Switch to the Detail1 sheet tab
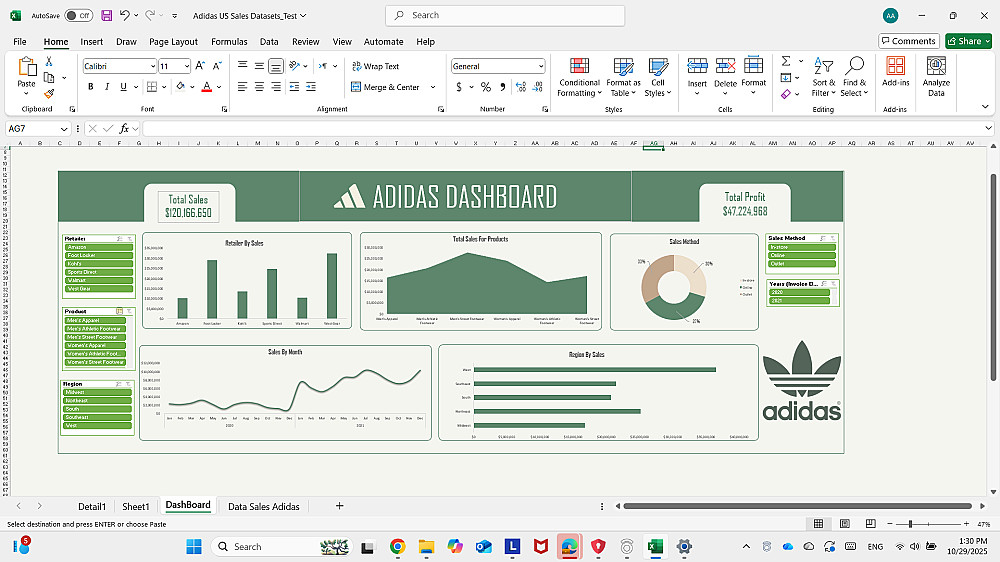 coord(92,507)
